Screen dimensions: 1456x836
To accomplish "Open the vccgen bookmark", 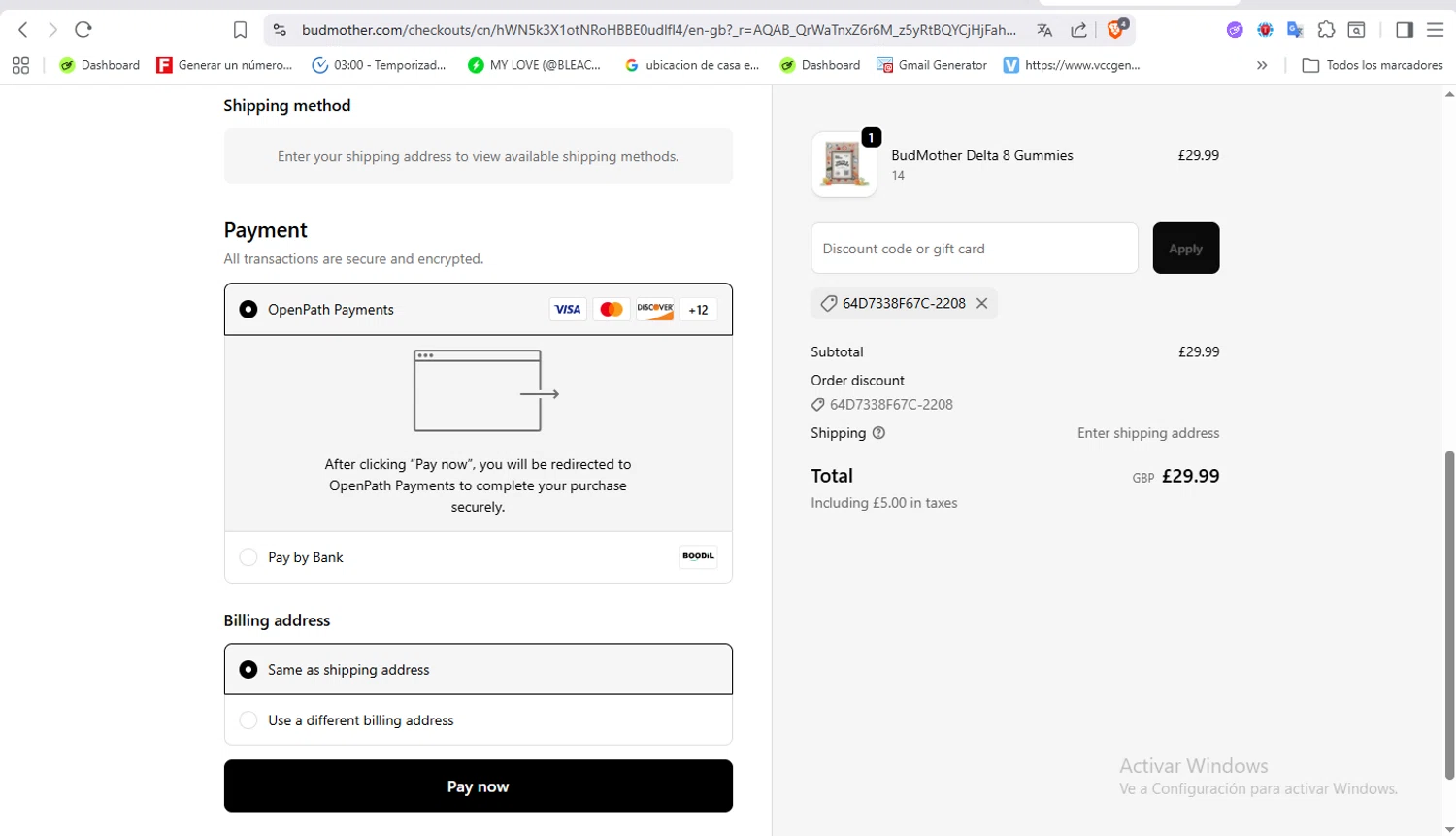I will coord(1072,65).
